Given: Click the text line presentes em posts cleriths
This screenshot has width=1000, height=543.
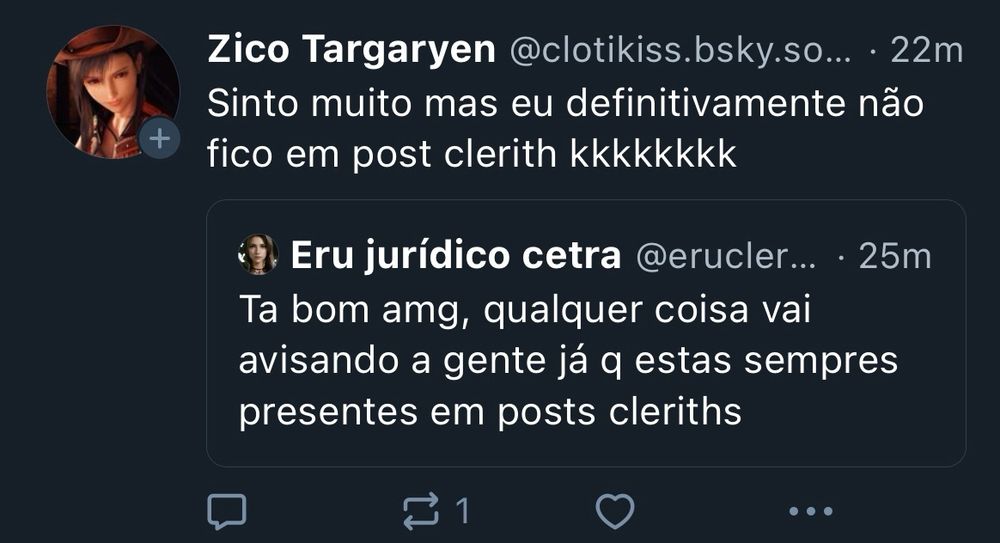Looking at the screenshot, I should coord(490,412).
